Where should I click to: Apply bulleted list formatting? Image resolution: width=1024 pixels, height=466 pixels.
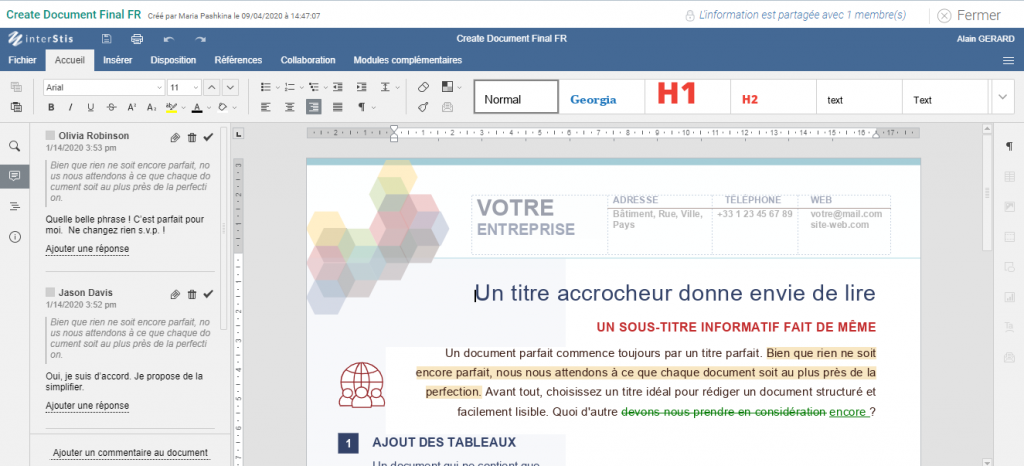click(265, 87)
